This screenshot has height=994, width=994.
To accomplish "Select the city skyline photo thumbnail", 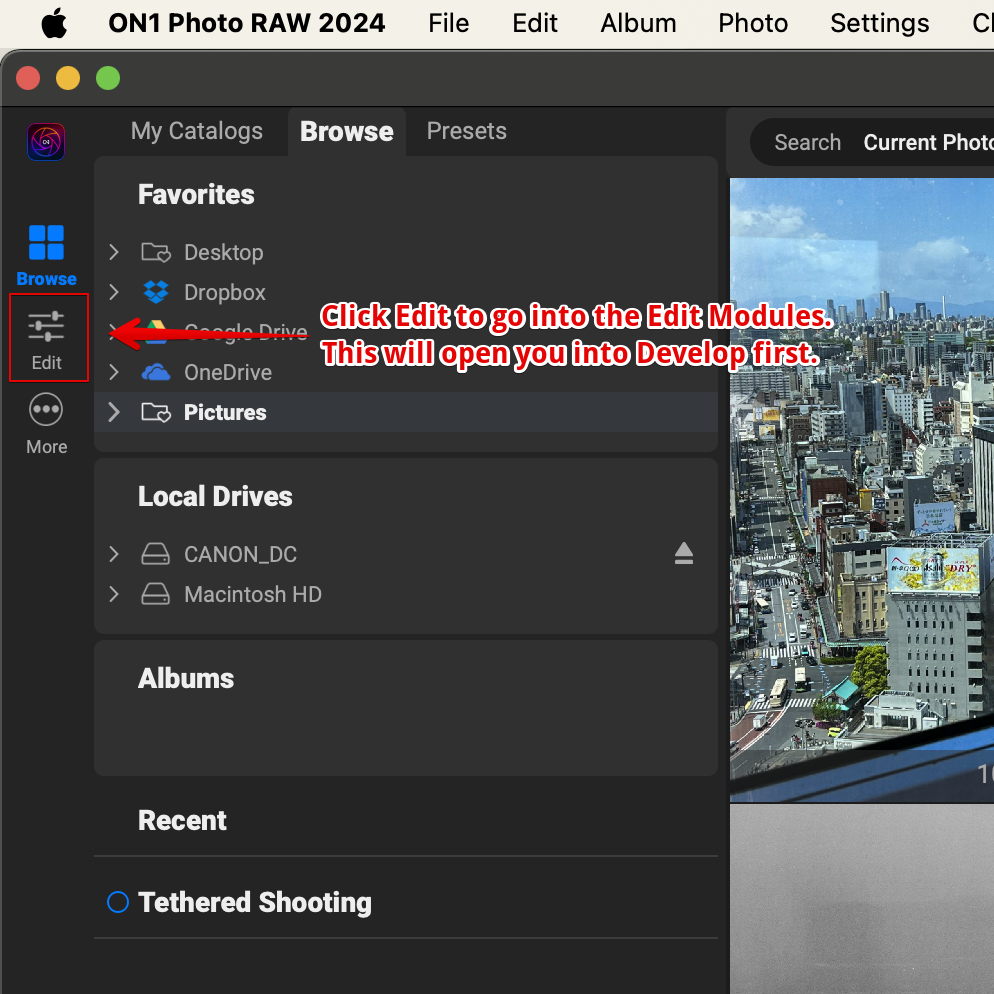I will tap(861, 480).
